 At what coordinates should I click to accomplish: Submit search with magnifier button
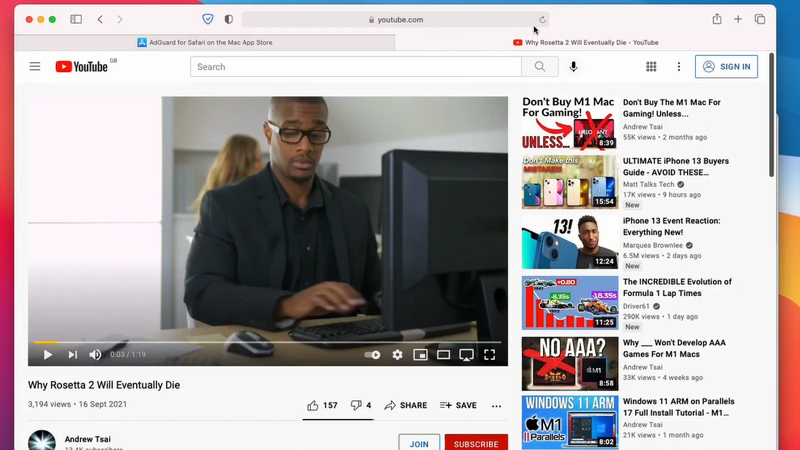tap(540, 67)
